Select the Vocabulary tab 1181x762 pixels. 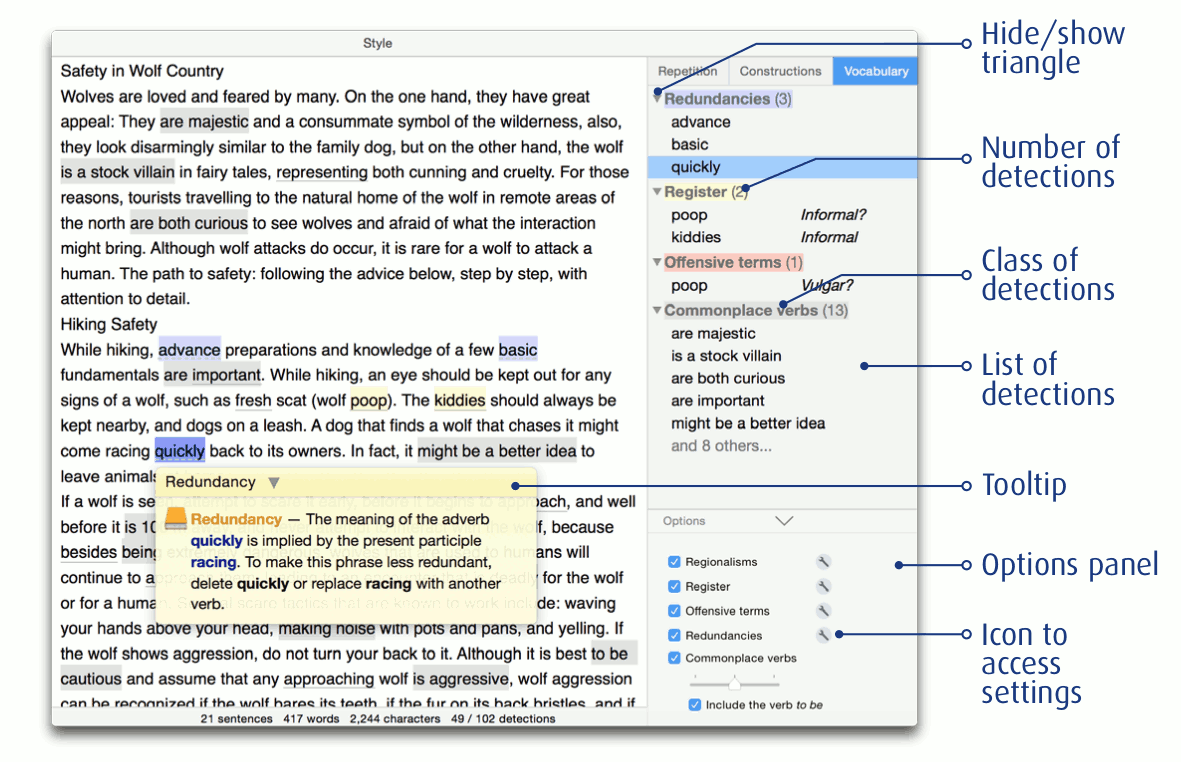(876, 71)
